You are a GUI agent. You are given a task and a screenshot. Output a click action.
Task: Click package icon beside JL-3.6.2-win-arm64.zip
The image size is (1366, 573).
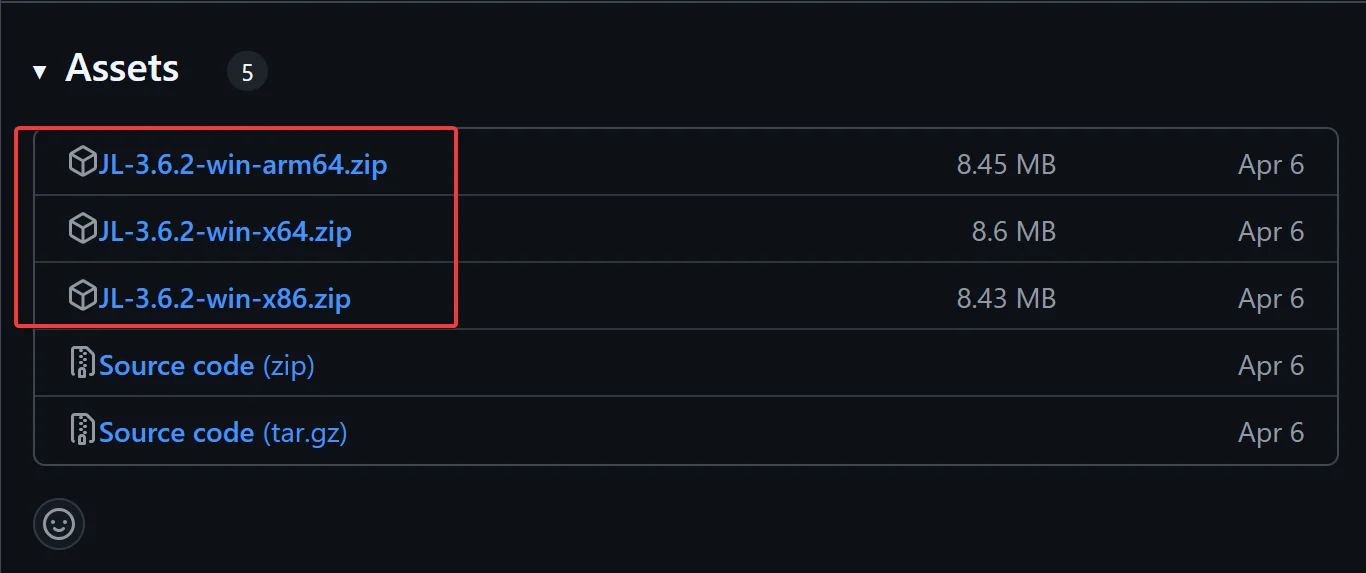[81, 163]
